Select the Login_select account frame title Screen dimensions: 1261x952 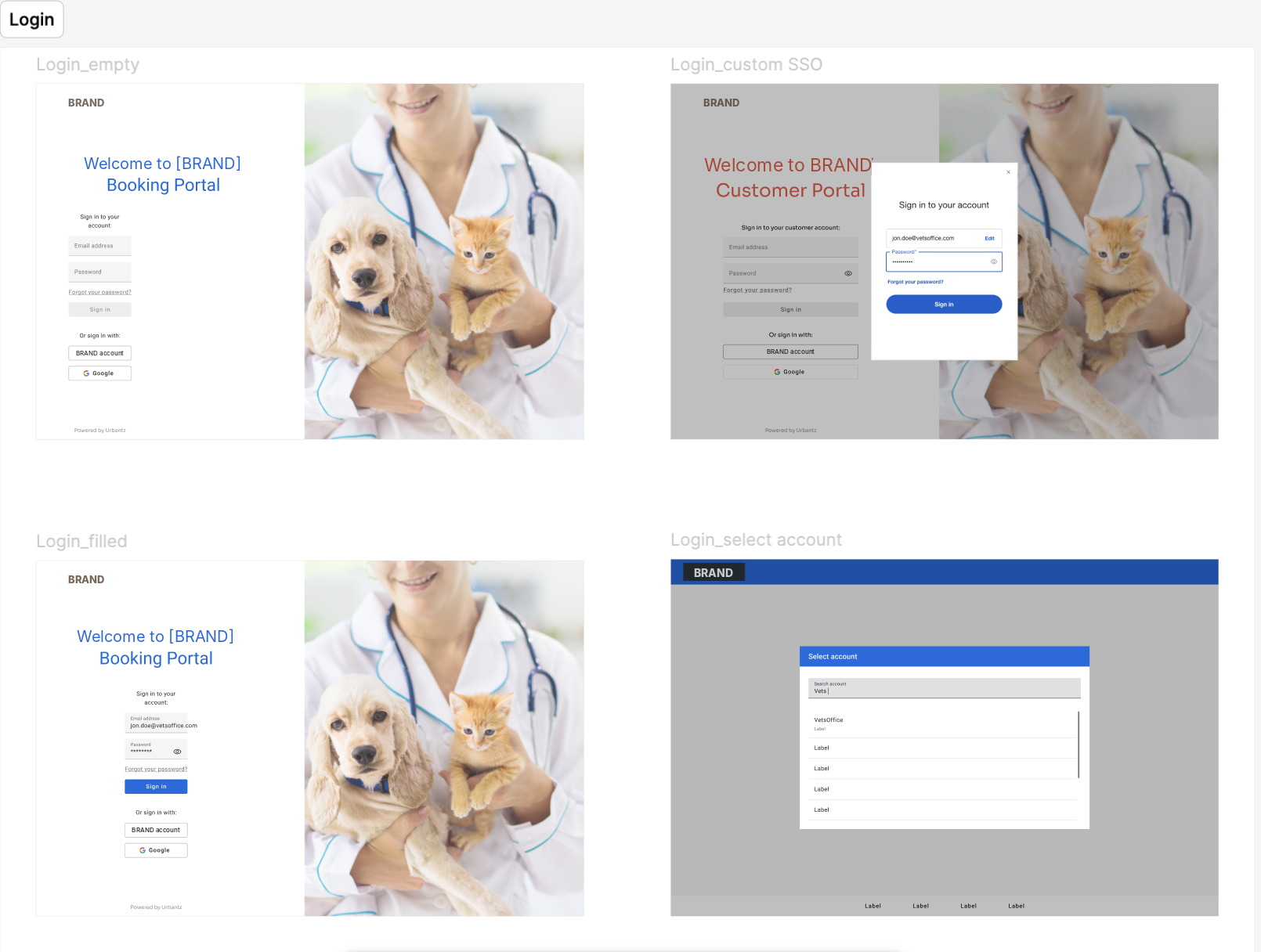756,540
